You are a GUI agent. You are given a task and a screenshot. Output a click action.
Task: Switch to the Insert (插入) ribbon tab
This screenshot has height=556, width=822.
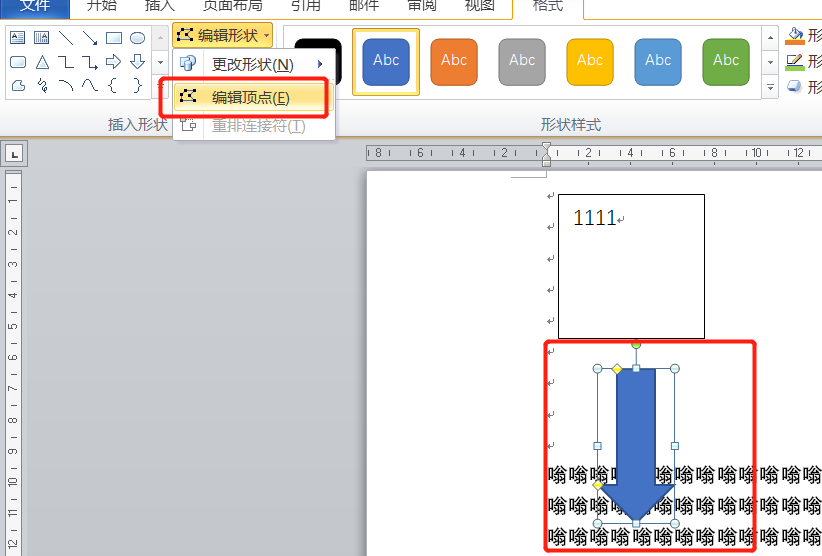tap(159, 6)
